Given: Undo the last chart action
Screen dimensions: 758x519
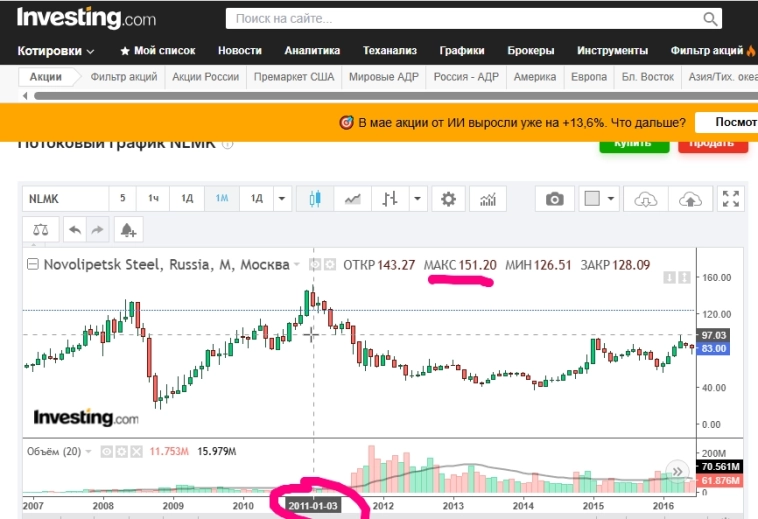Looking at the screenshot, I should [x=74, y=230].
